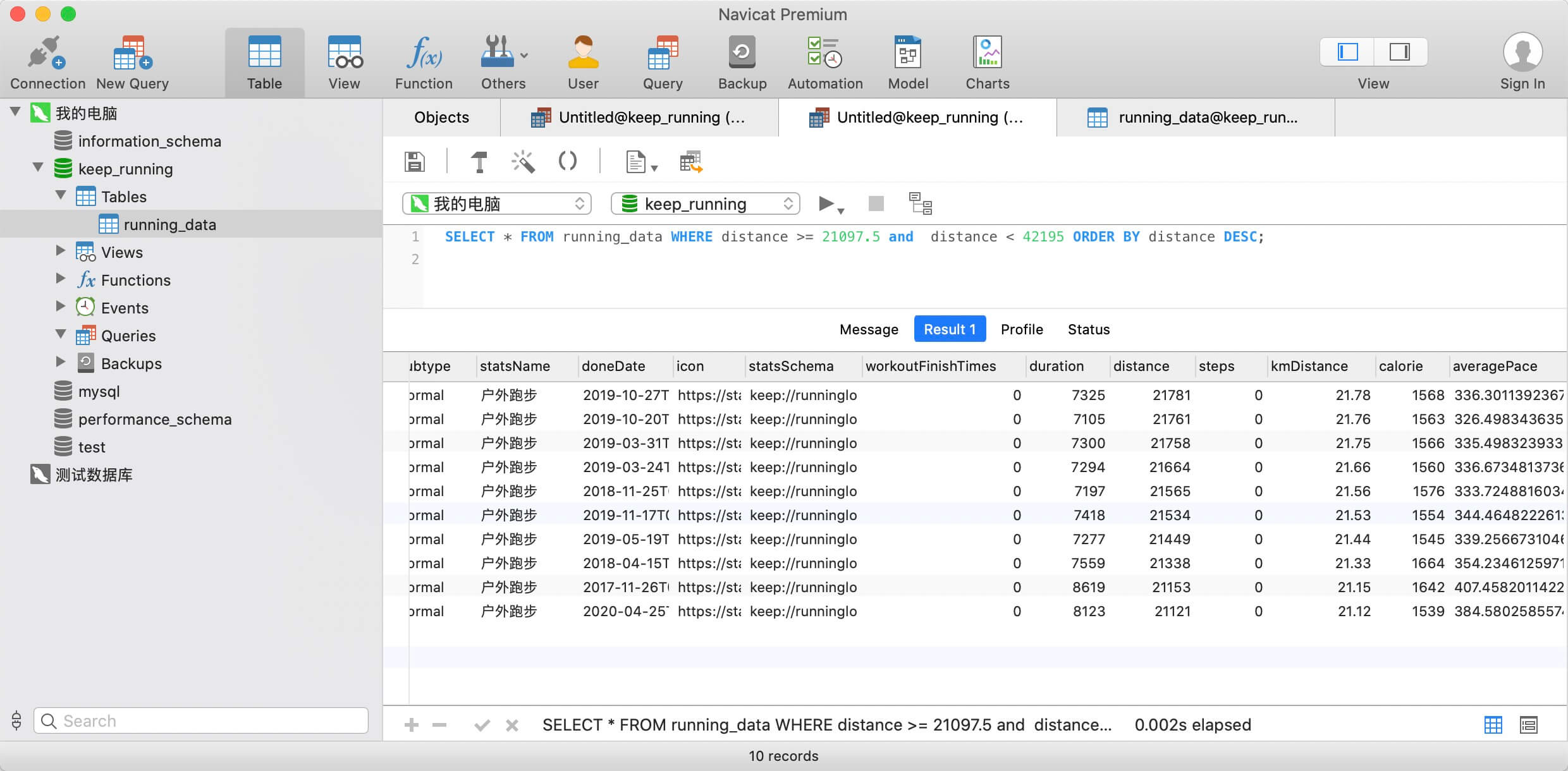This screenshot has width=1568, height=771.
Task: Switch to first Untitled@keep_running query tab
Action: click(x=639, y=118)
